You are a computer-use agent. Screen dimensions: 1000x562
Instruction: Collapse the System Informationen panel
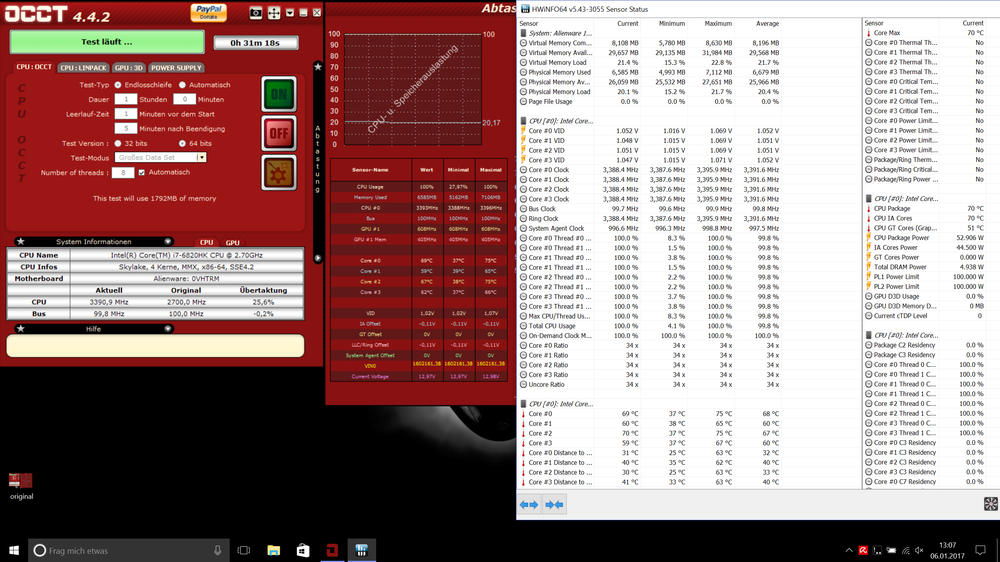(168, 242)
